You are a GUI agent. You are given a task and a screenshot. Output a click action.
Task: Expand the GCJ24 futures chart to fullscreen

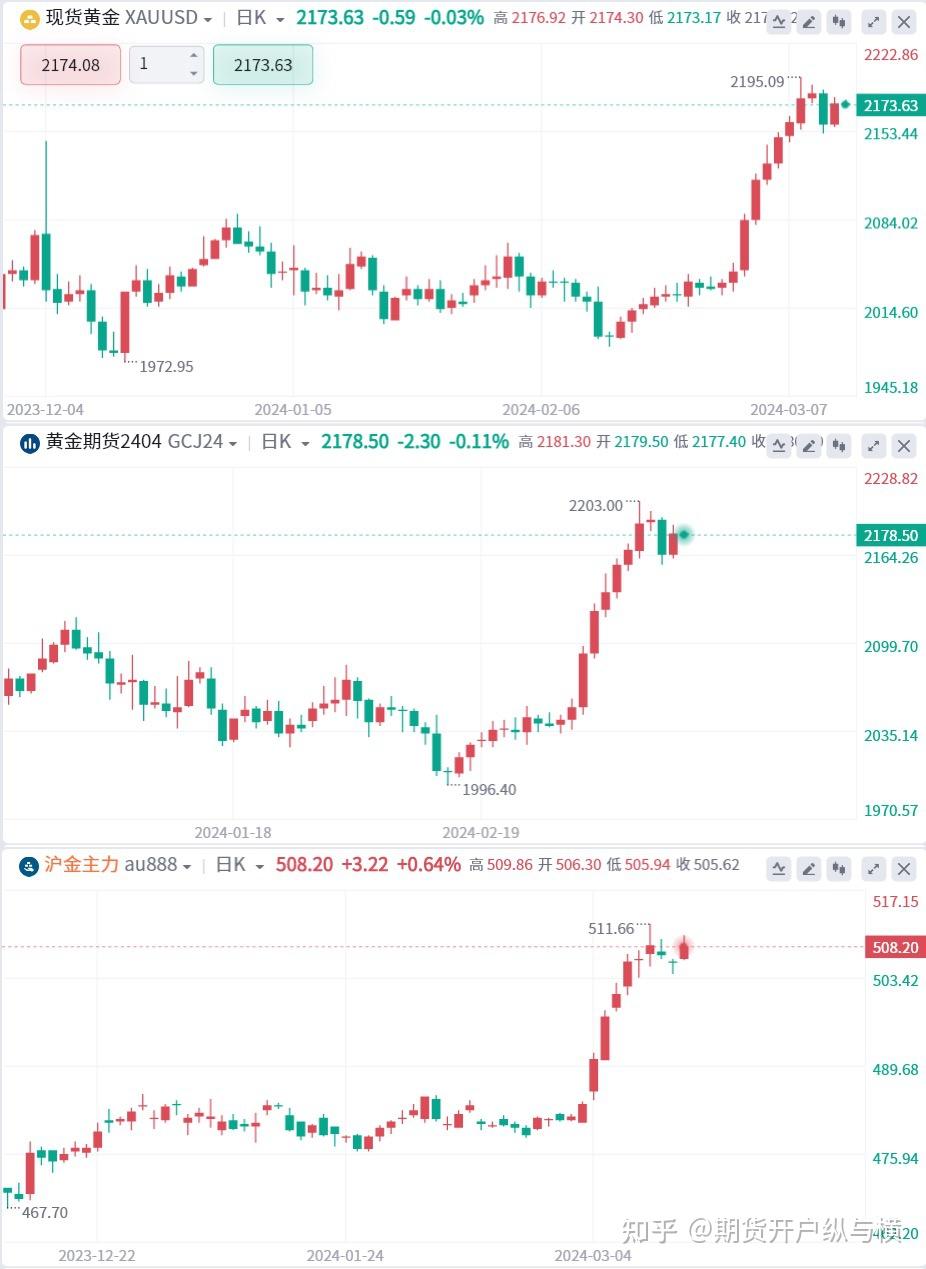[873, 446]
